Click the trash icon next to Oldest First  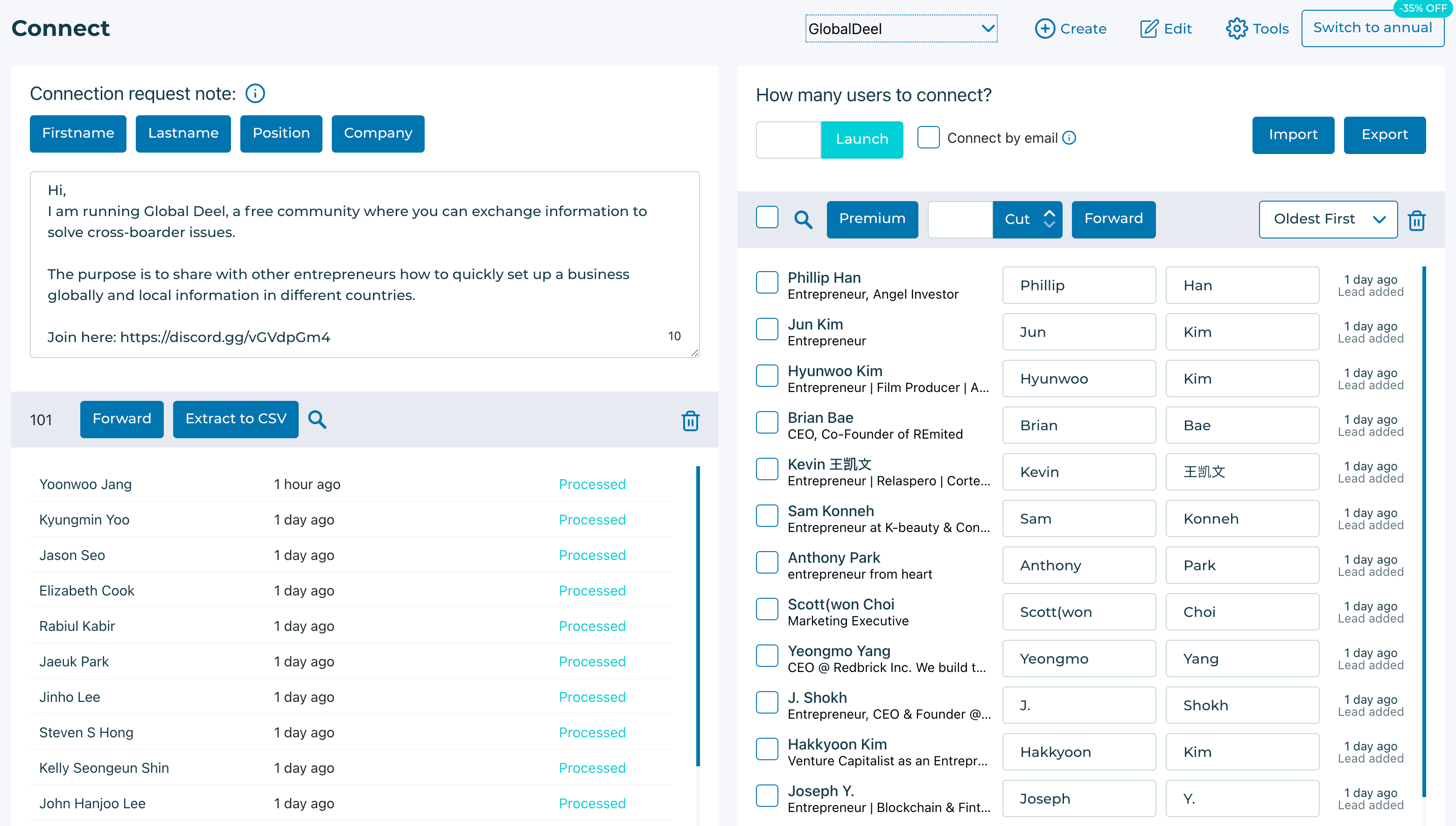click(1417, 220)
